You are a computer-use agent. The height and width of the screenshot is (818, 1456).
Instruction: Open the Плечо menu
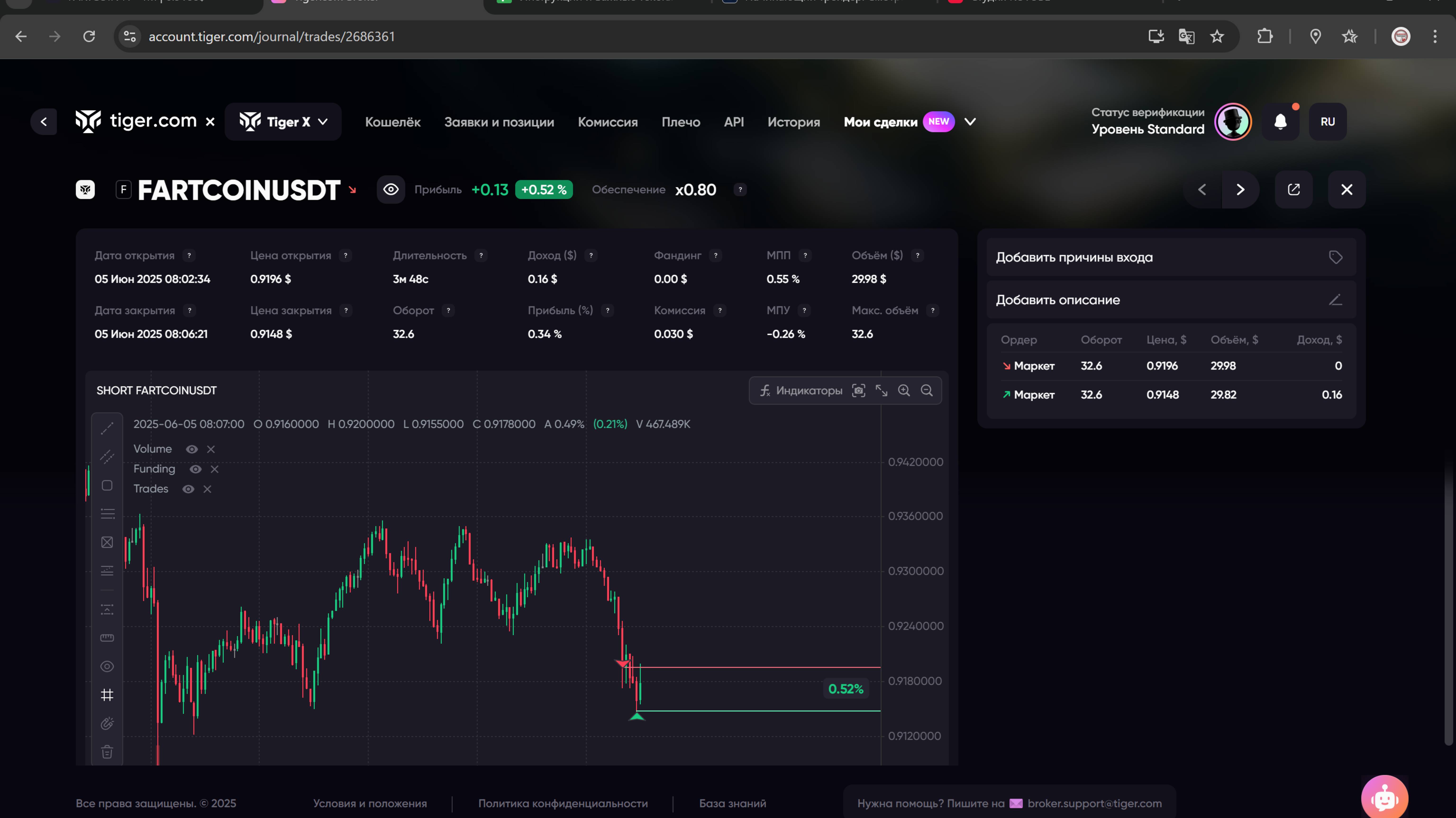tap(681, 122)
